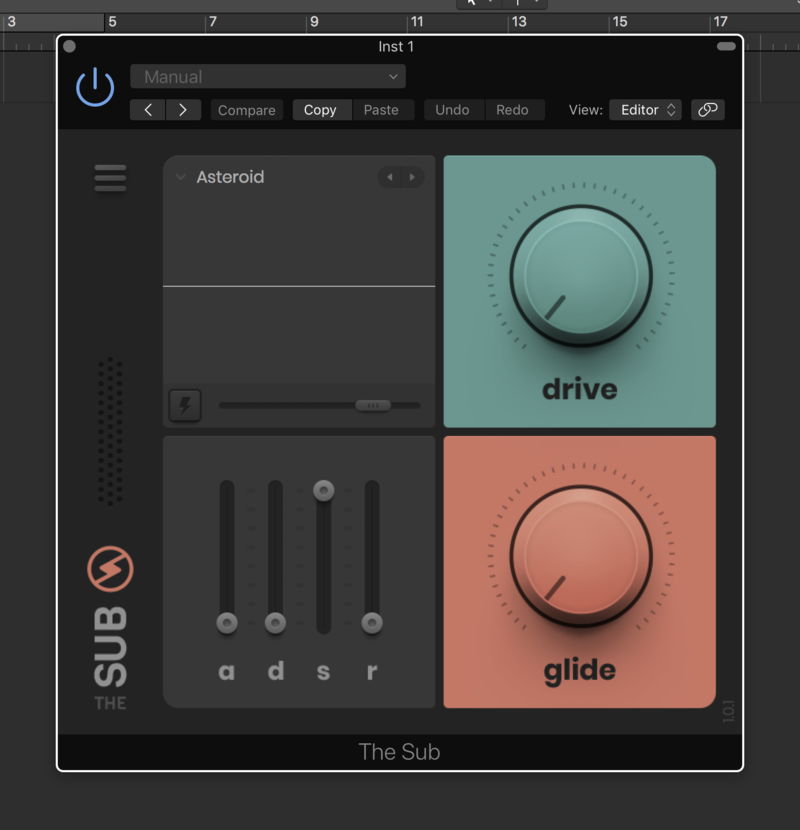The height and width of the screenshot is (830, 800).
Task: Click the horizontal slider handle beside lightning
Action: tap(373, 405)
